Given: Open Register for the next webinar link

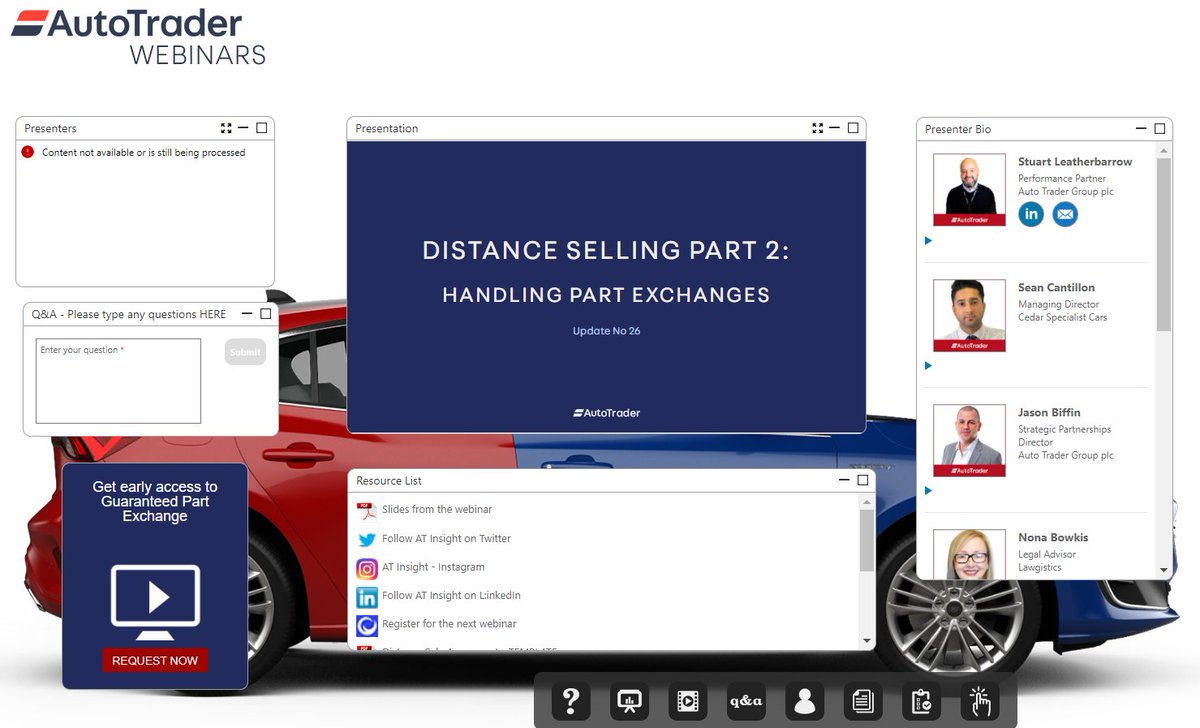Looking at the screenshot, I should pyautogui.click(x=449, y=624).
